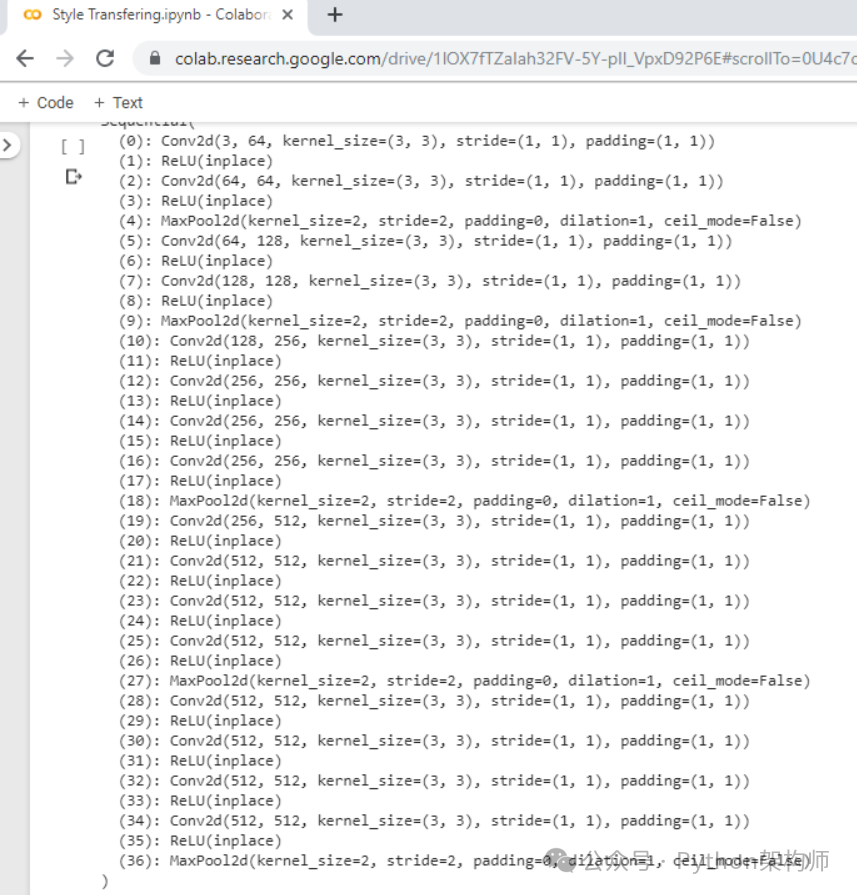Click output line (14): Conv2d(256, 256
857x895 pixels.
pyautogui.click(x=434, y=421)
